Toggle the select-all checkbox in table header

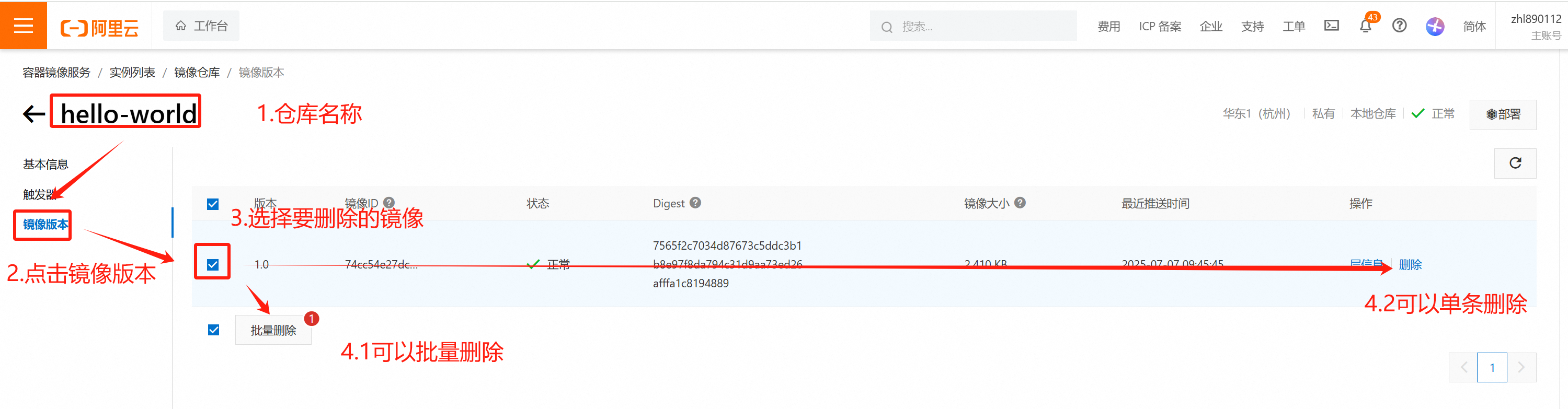pos(212,204)
